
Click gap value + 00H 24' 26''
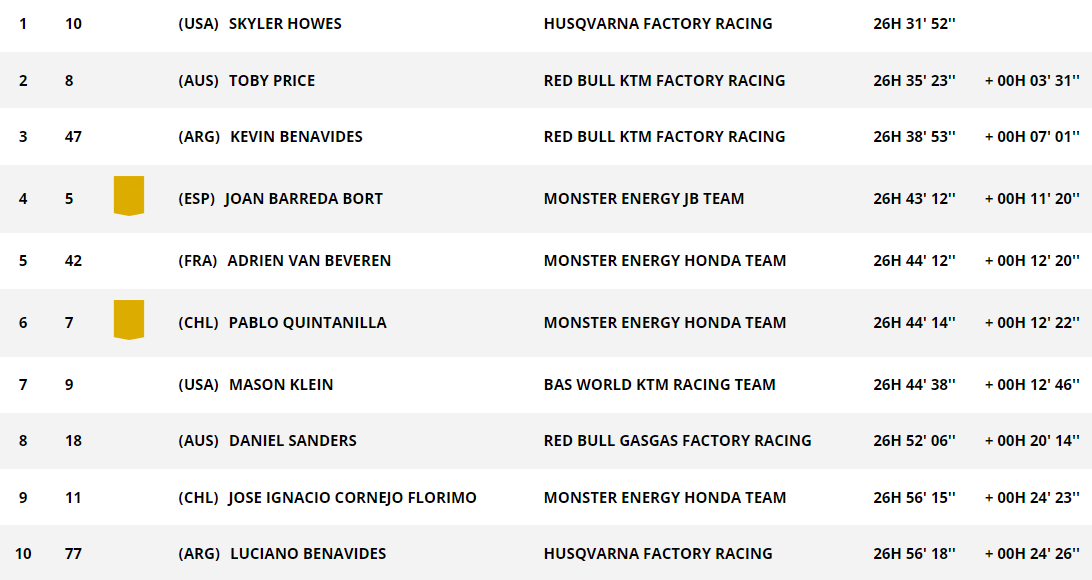(x=1032, y=554)
